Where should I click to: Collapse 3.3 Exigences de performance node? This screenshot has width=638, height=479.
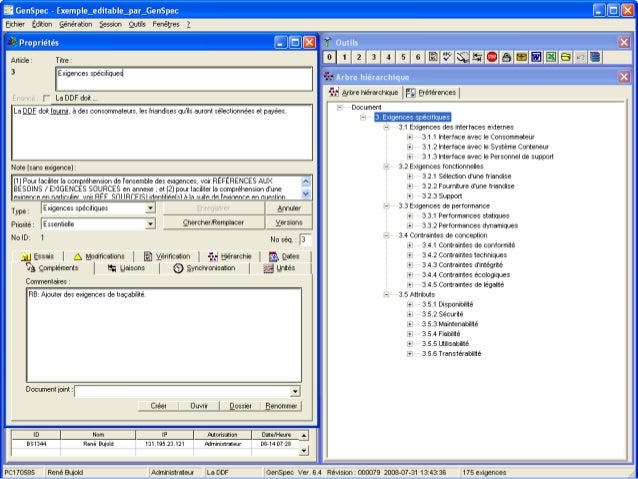click(386, 206)
